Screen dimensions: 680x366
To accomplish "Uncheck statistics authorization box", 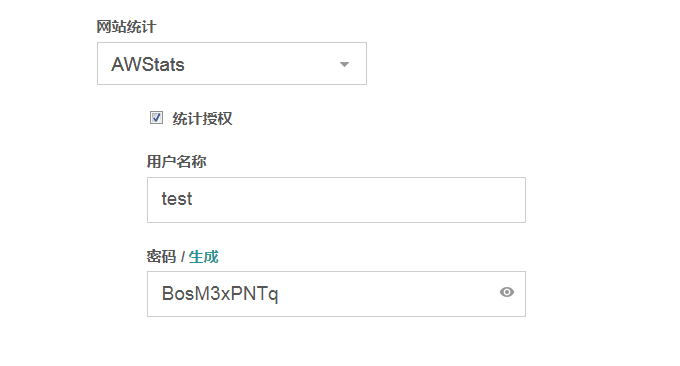I will point(157,118).
